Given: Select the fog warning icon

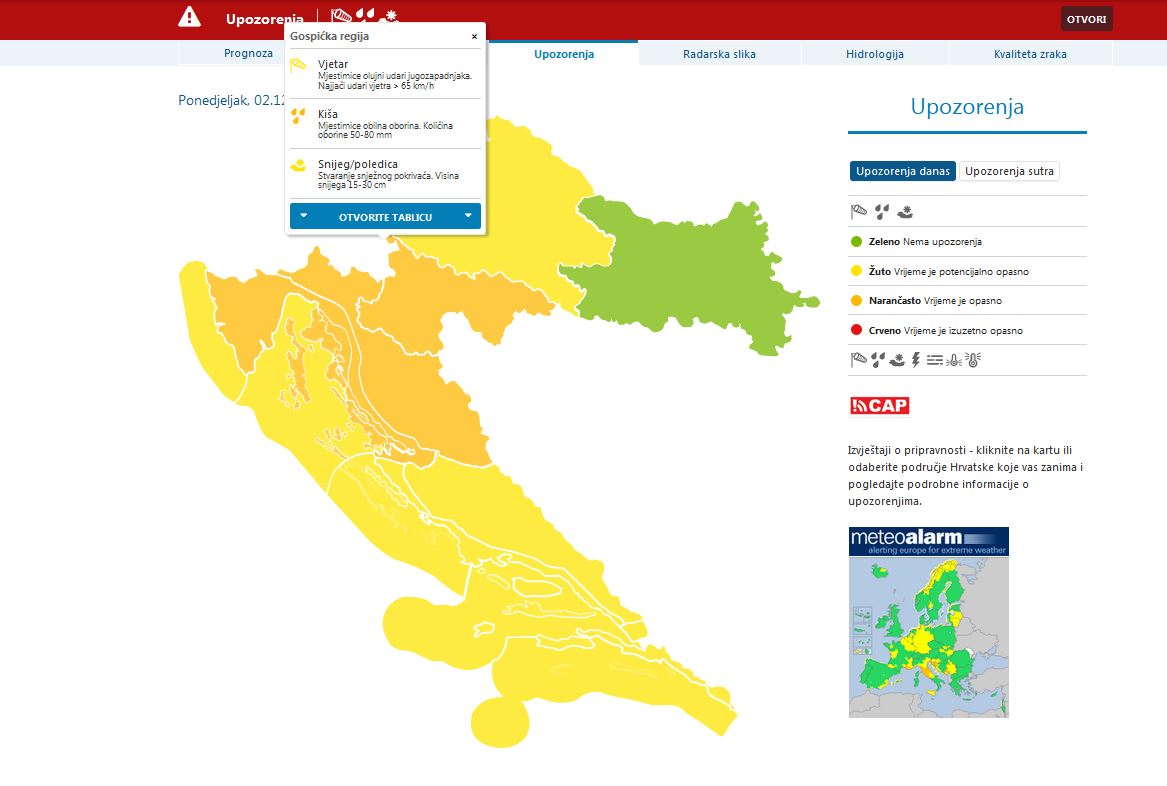Looking at the screenshot, I should tap(935, 360).
